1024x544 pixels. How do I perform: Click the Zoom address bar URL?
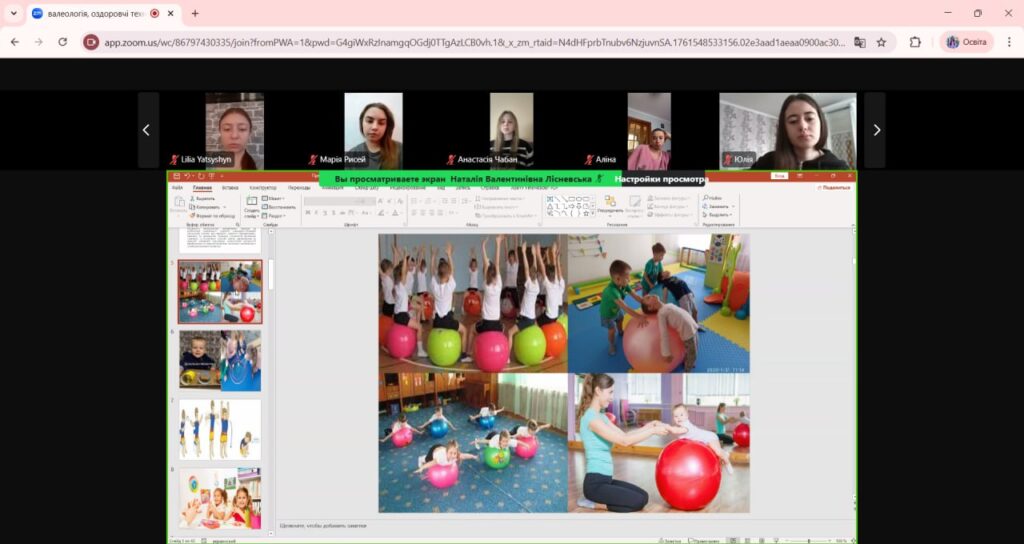(470, 42)
